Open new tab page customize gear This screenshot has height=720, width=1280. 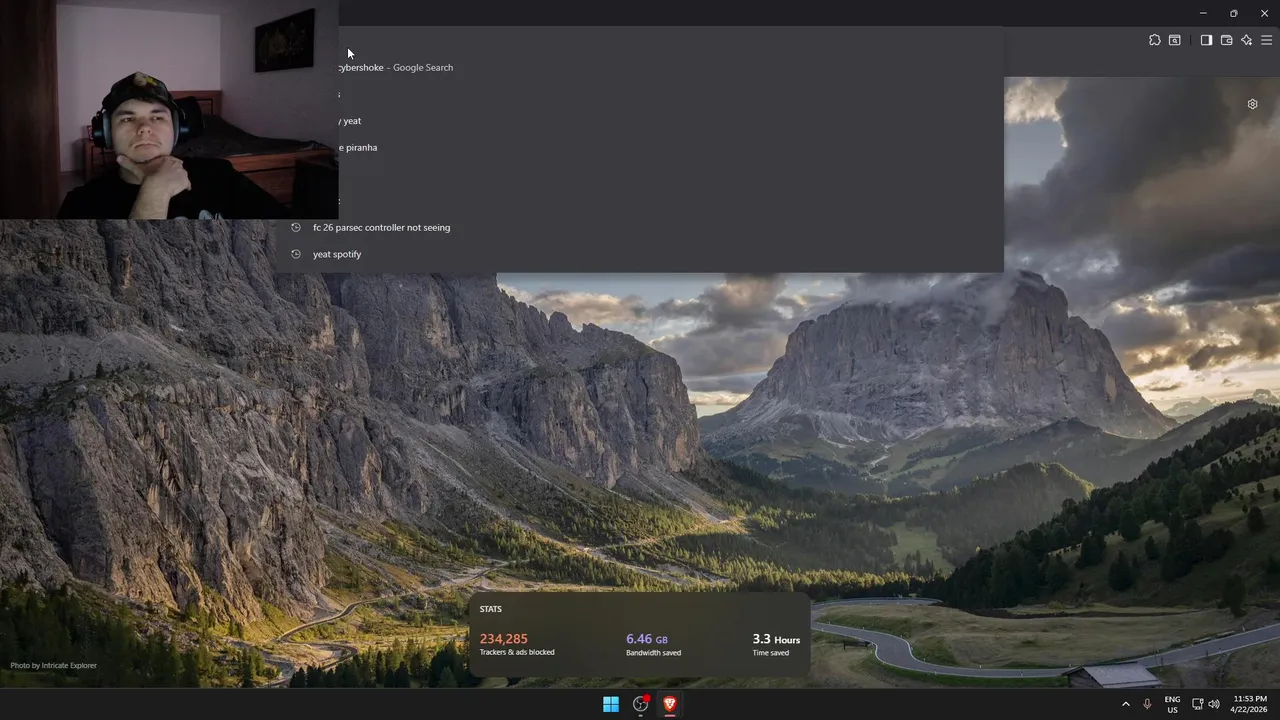[1252, 104]
